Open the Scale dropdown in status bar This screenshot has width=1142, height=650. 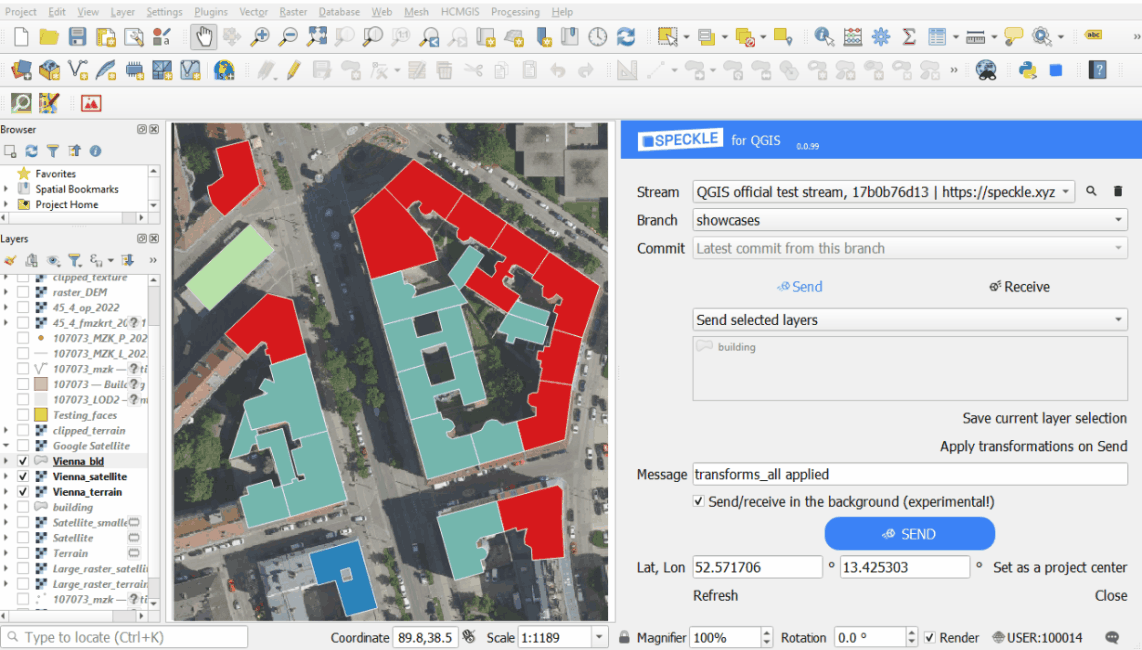599,638
